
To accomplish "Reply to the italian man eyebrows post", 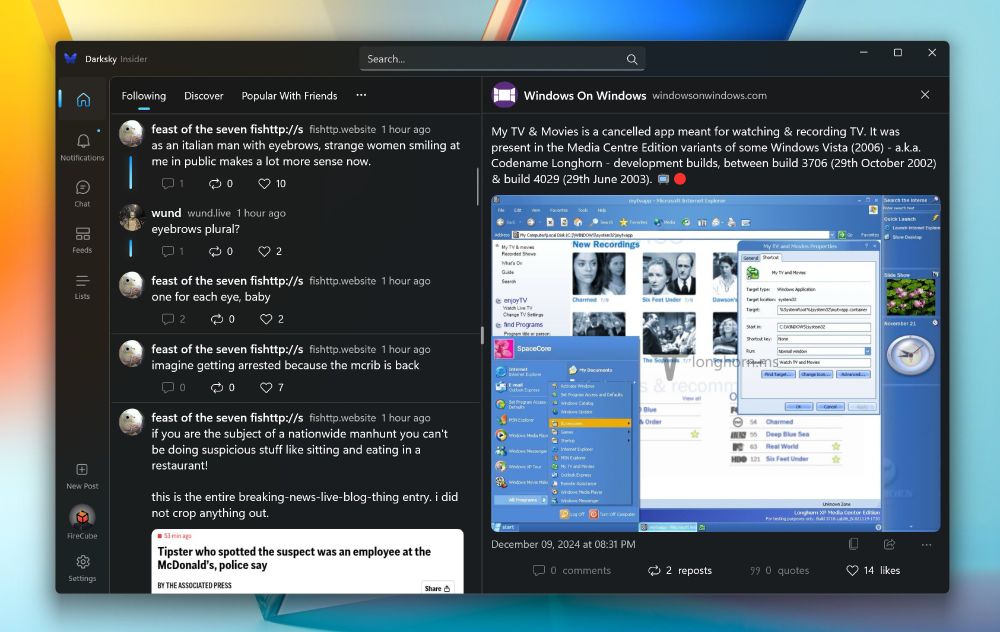I will click(x=173, y=184).
